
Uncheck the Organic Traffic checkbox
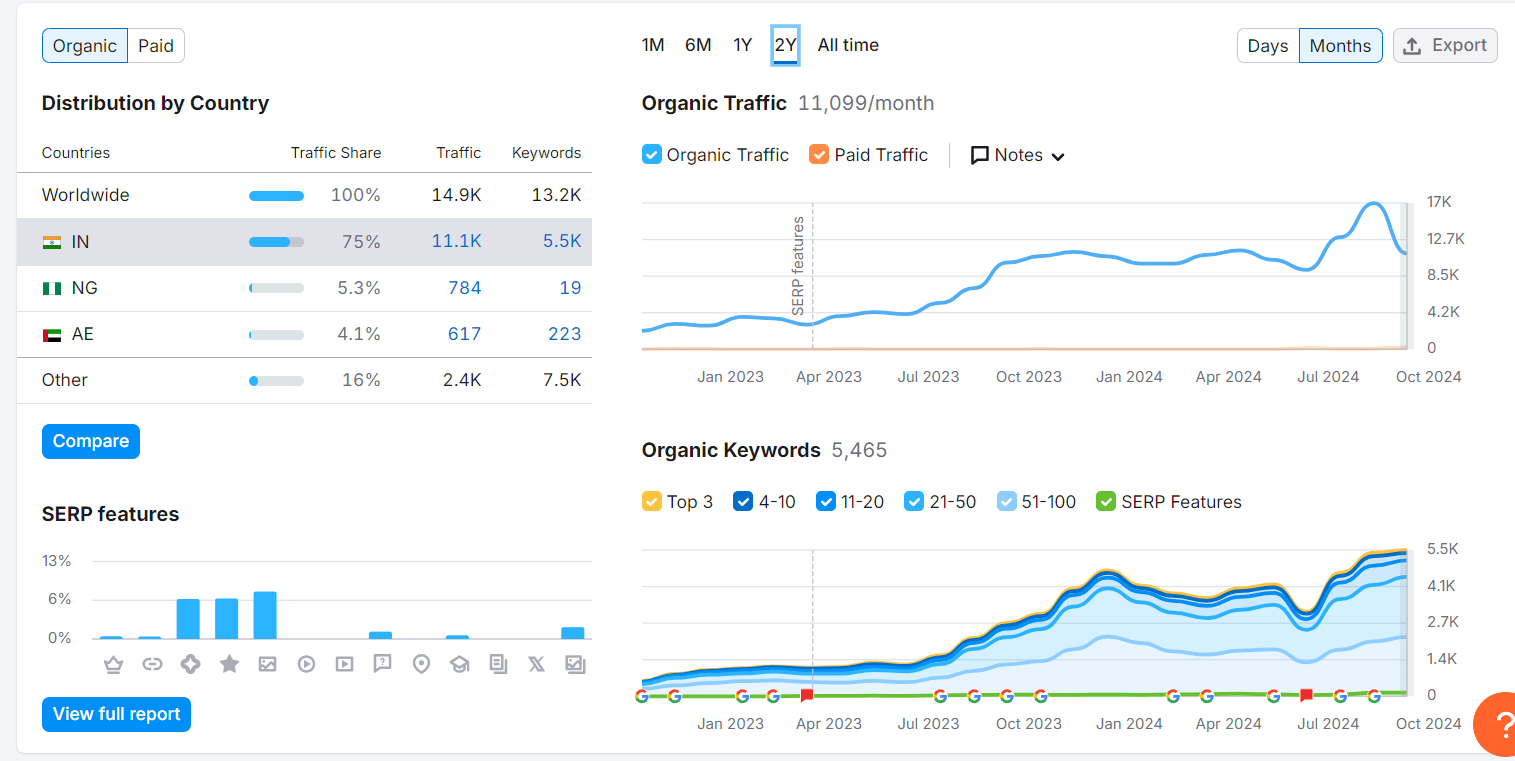point(652,155)
